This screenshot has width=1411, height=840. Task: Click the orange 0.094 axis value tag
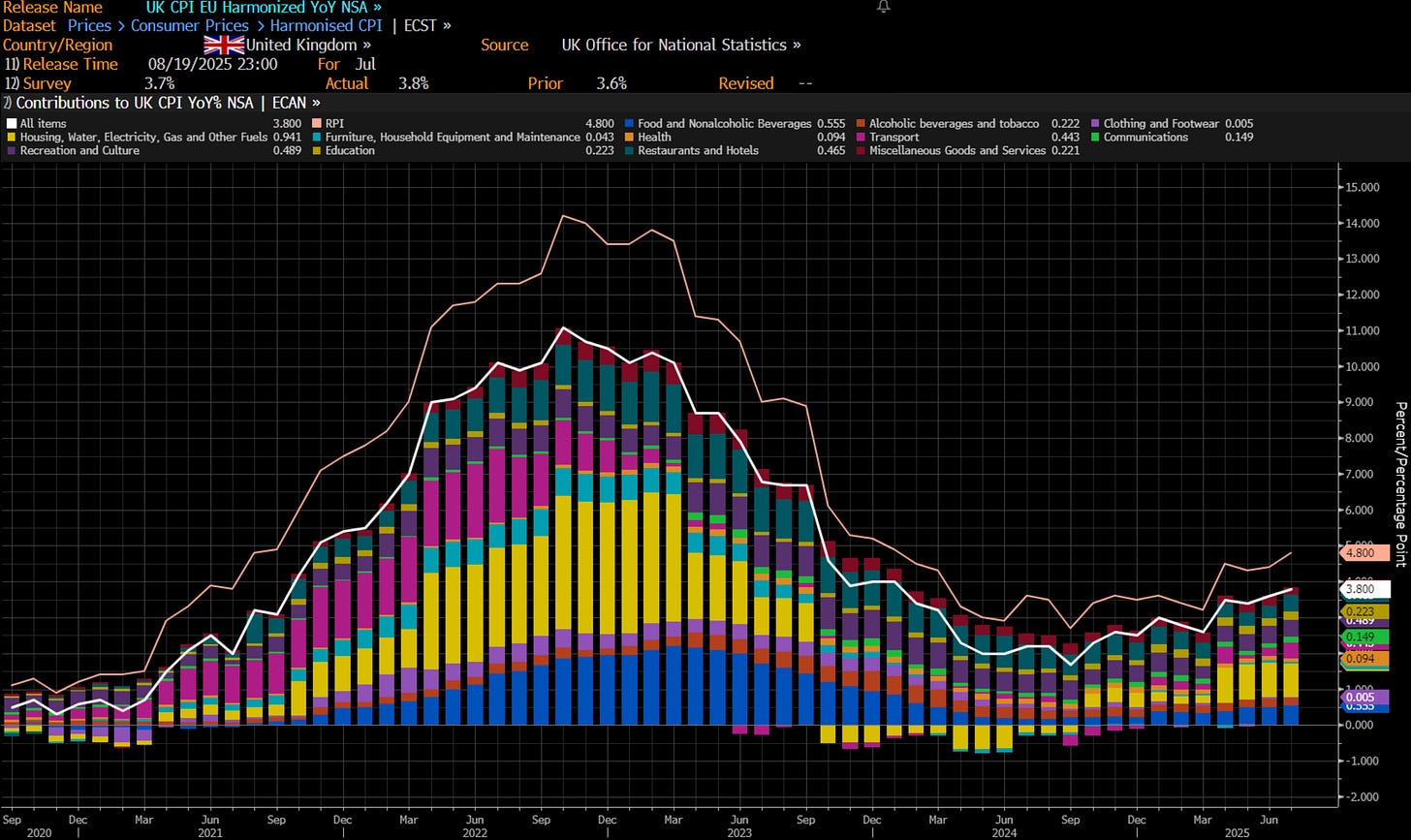point(1364,659)
